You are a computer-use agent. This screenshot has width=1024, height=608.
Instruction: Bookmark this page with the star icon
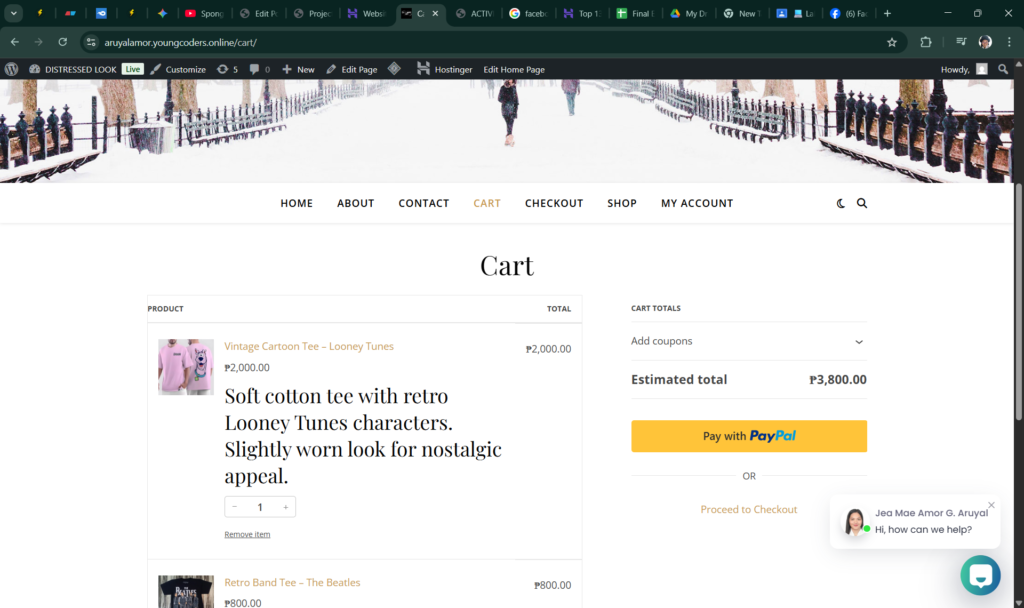point(891,42)
